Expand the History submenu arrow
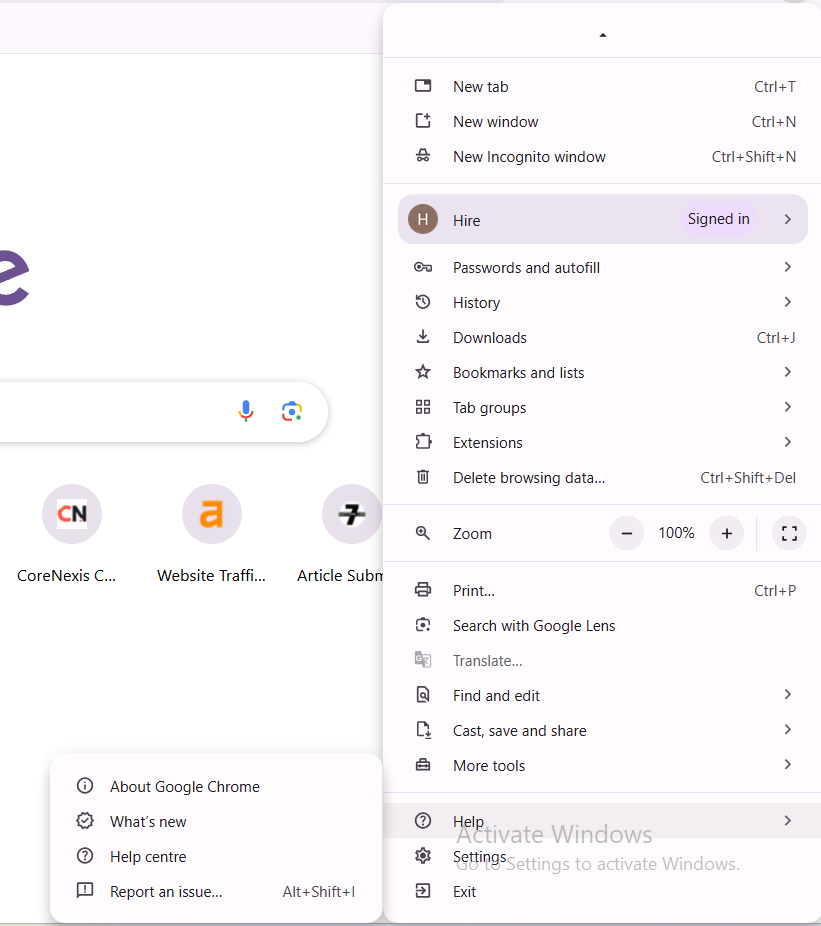 788,302
